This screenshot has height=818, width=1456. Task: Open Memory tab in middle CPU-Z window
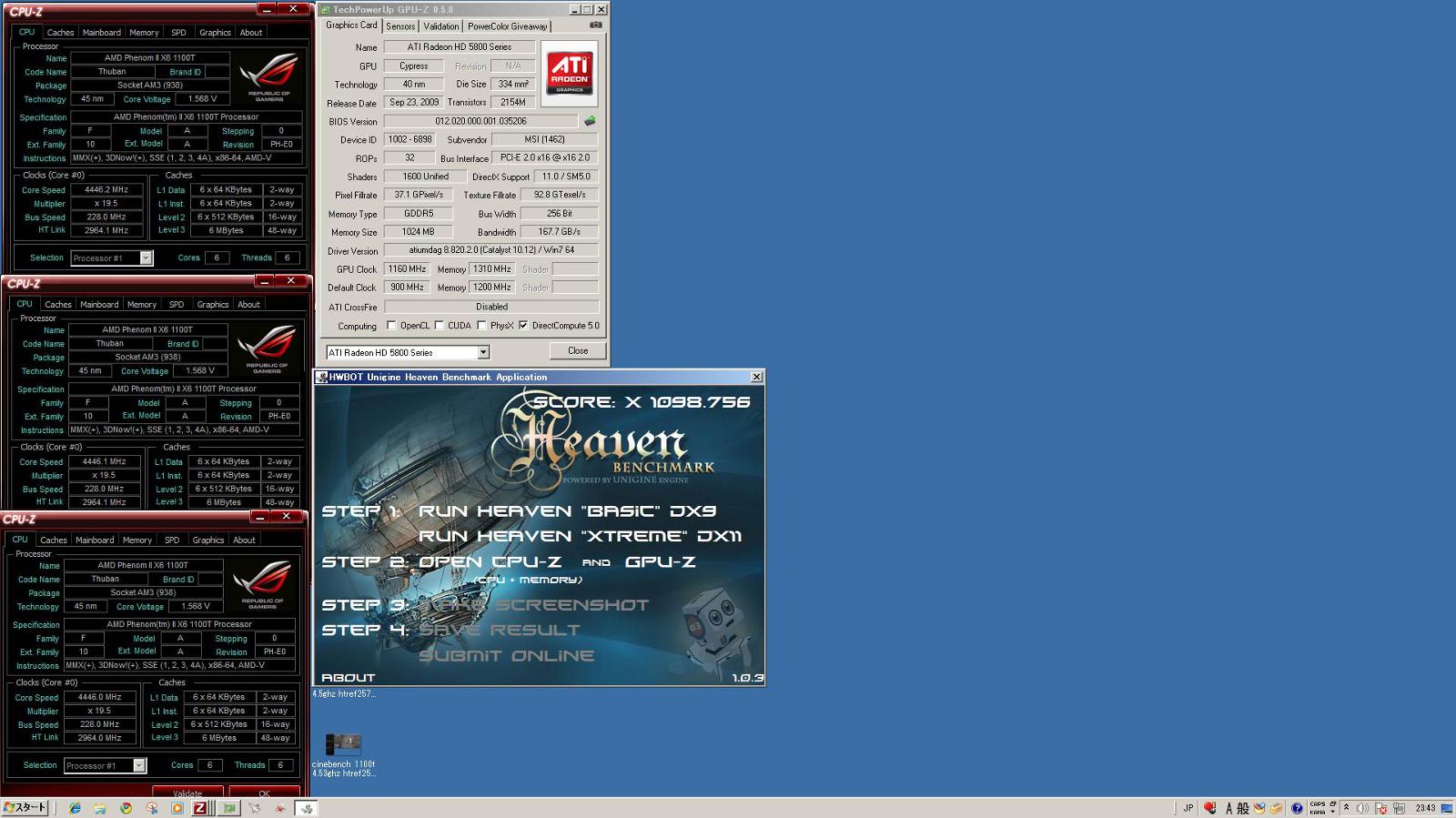[x=141, y=304]
